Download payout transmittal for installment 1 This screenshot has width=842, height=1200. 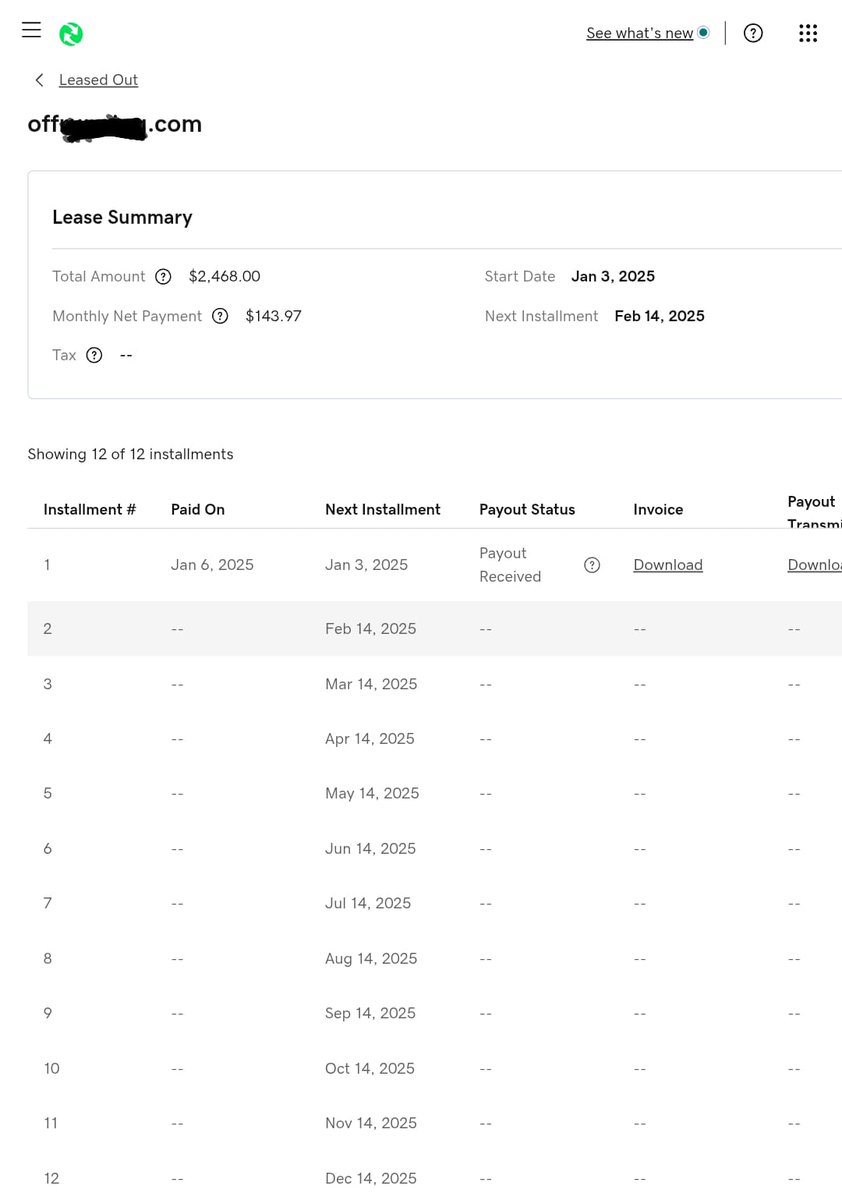point(814,565)
